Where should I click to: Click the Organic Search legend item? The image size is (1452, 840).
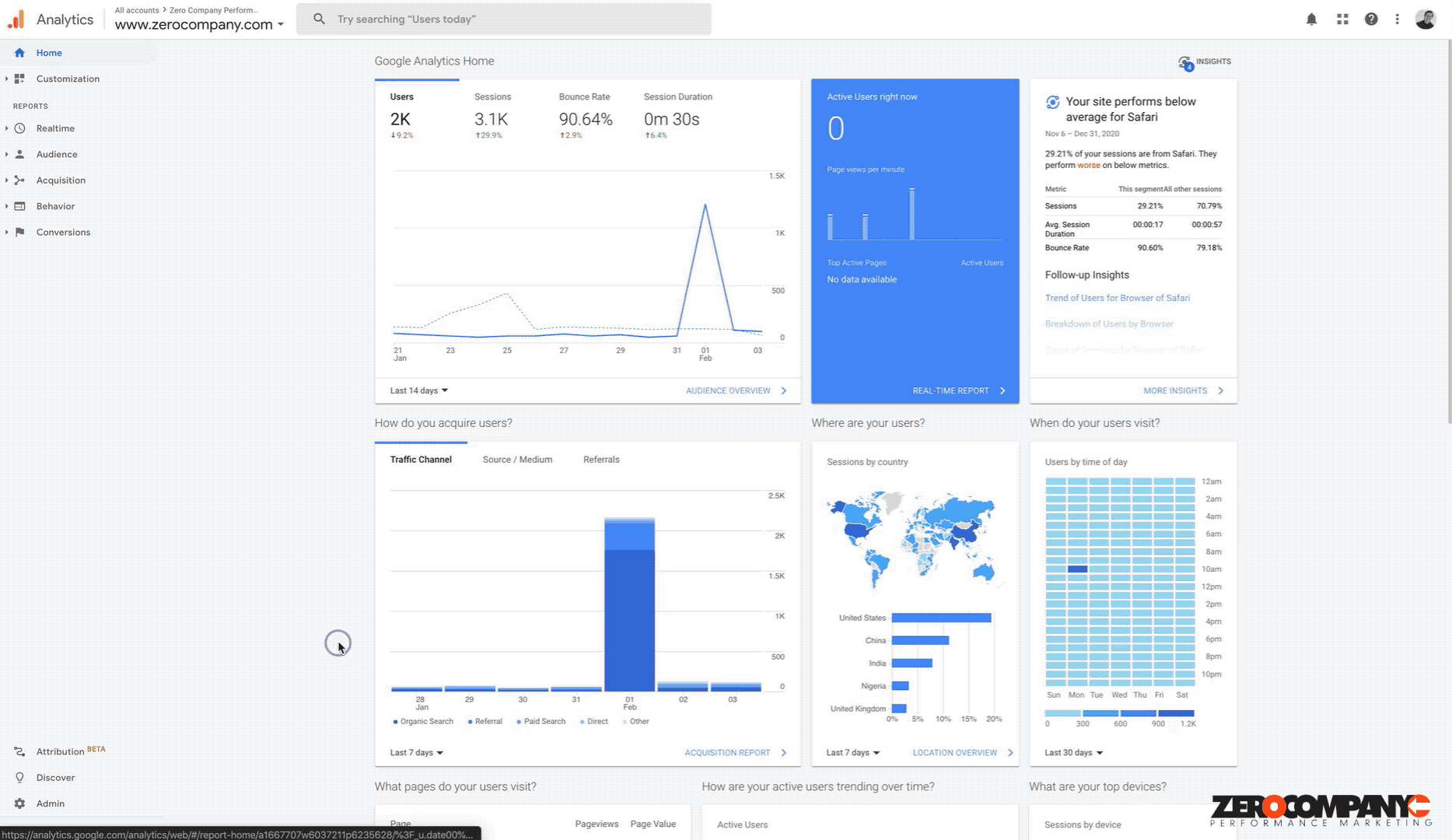423,722
